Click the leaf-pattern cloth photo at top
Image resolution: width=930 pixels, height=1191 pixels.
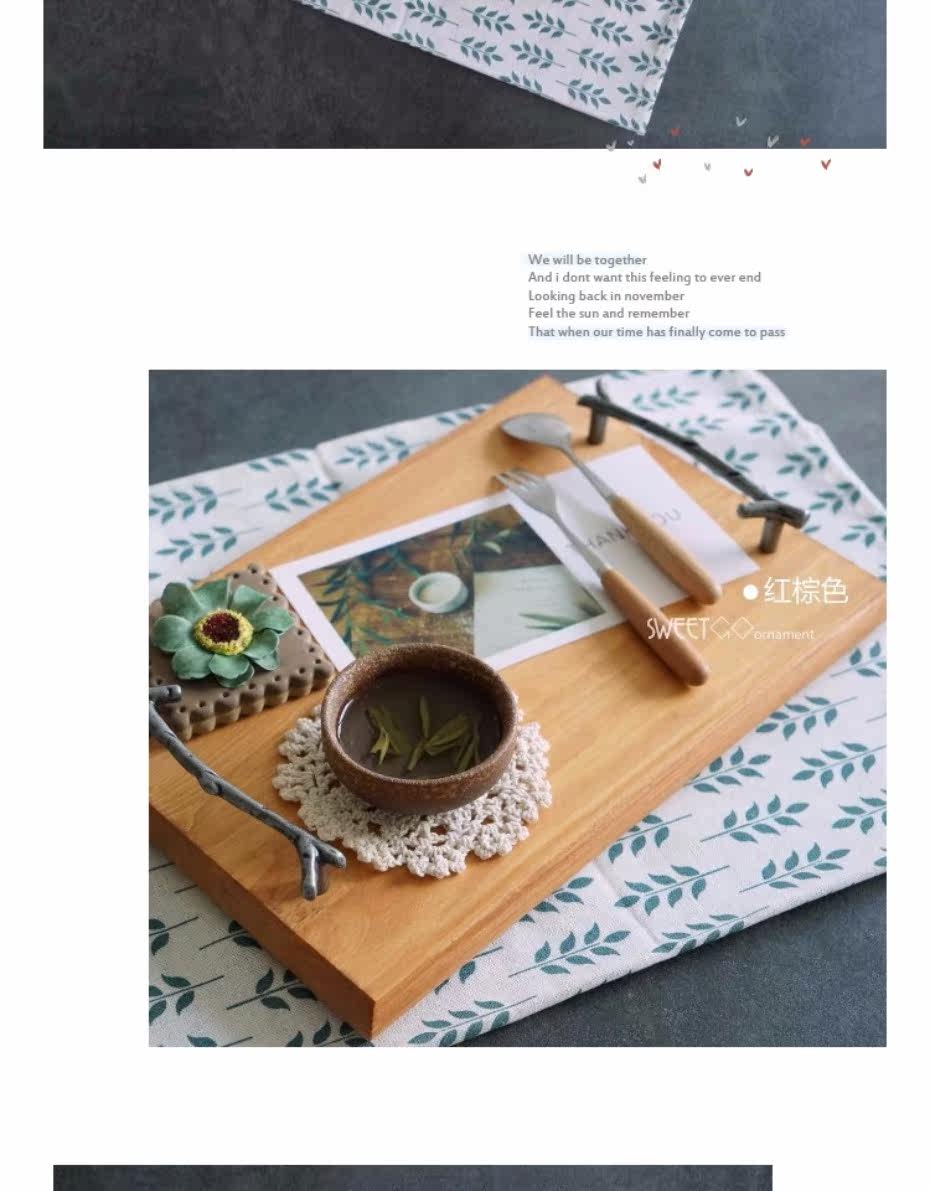(x=464, y=74)
